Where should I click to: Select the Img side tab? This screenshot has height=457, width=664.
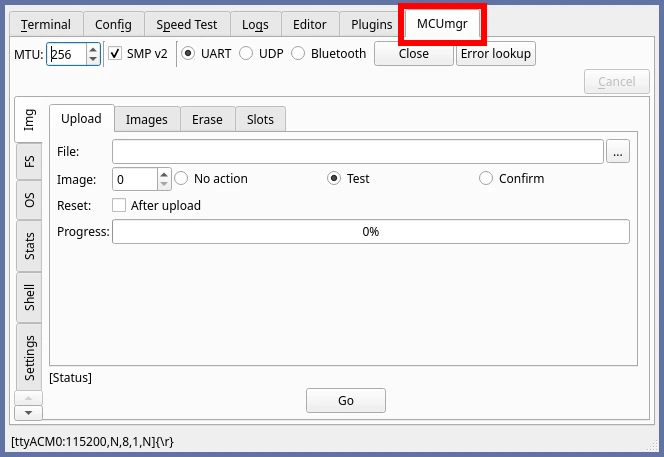(29, 120)
